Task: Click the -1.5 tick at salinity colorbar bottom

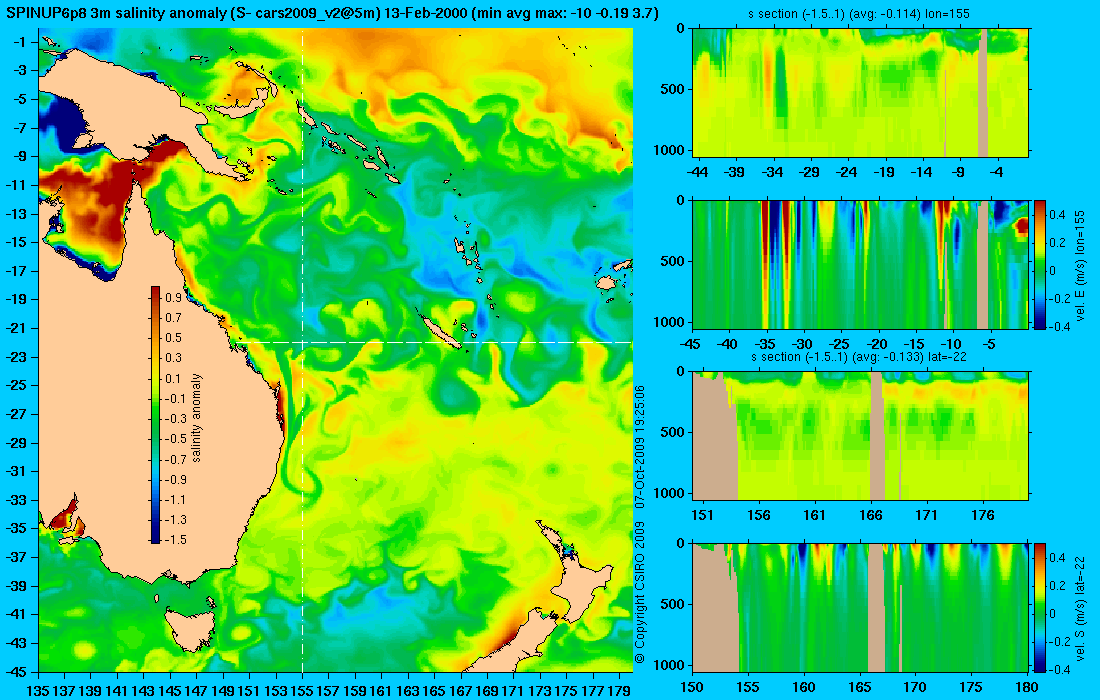Action: [175, 539]
